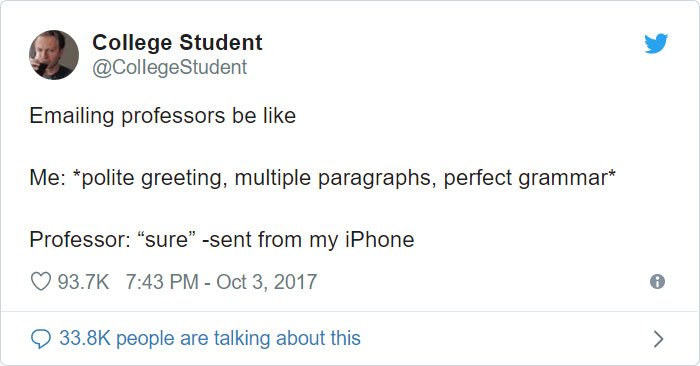This screenshot has height=366, width=700.
Task: Open the tweet info circle icon
Action: 657,282
